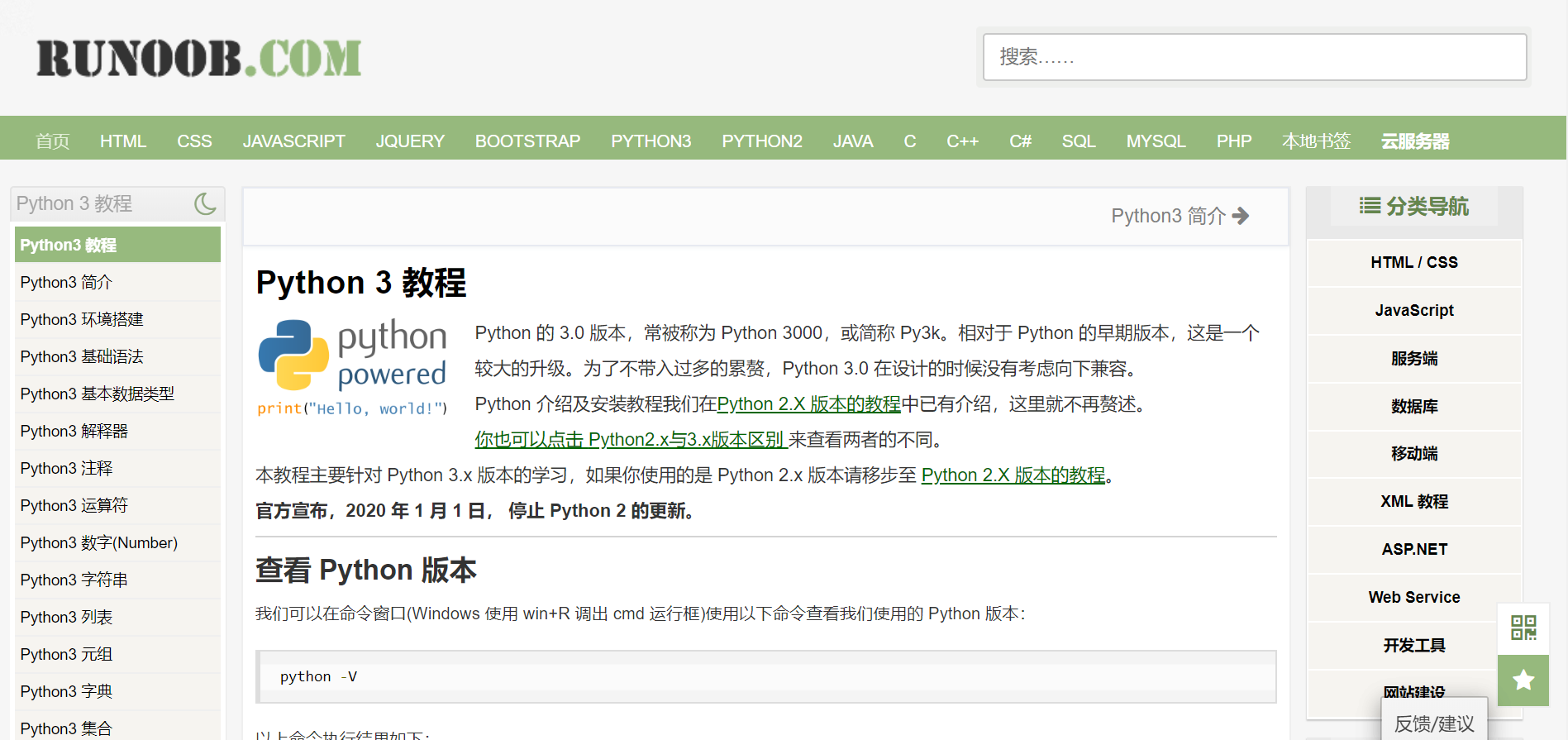Open SQL in the nav bar
Viewport: 1568px width, 740px height.
(1079, 141)
